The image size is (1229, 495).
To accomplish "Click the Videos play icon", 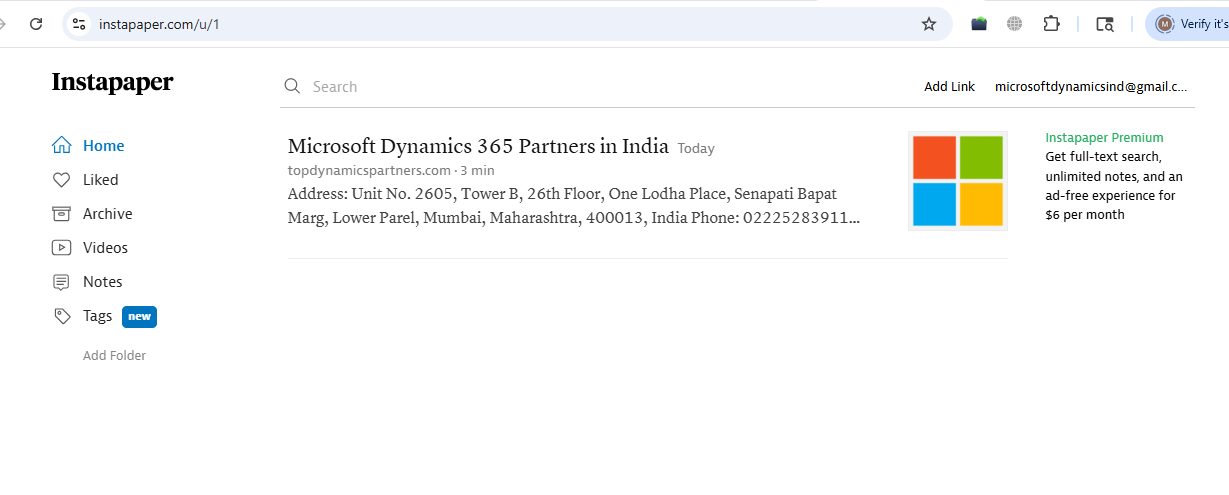I will (62, 248).
